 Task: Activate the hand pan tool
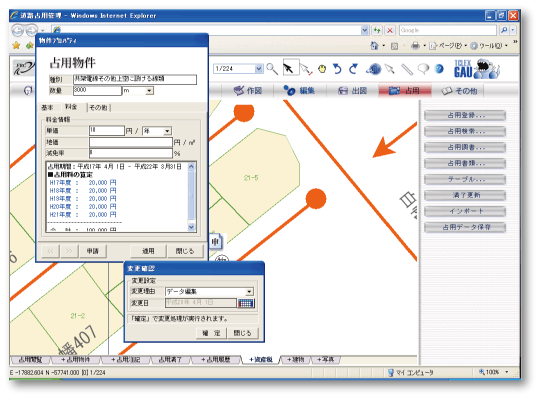pyautogui.click(x=322, y=69)
